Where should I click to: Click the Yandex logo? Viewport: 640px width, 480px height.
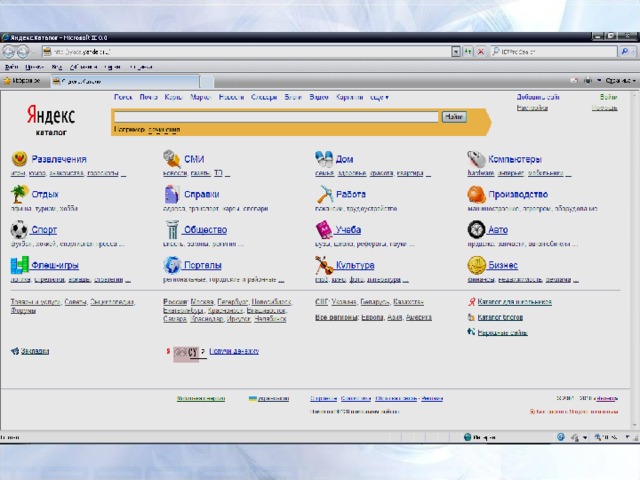[x=51, y=115]
